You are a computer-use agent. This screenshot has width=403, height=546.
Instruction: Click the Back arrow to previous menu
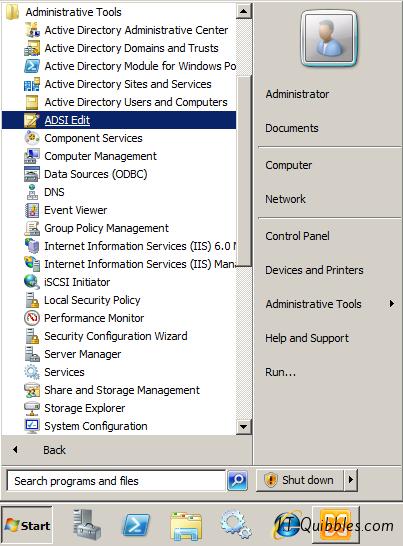(15, 450)
